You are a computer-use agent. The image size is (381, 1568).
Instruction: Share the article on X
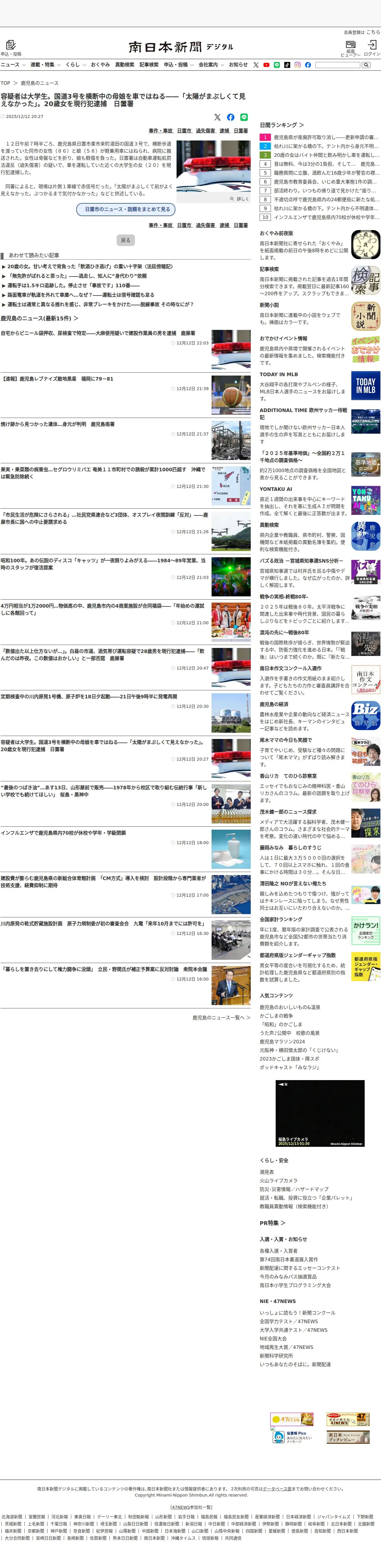coord(218,117)
